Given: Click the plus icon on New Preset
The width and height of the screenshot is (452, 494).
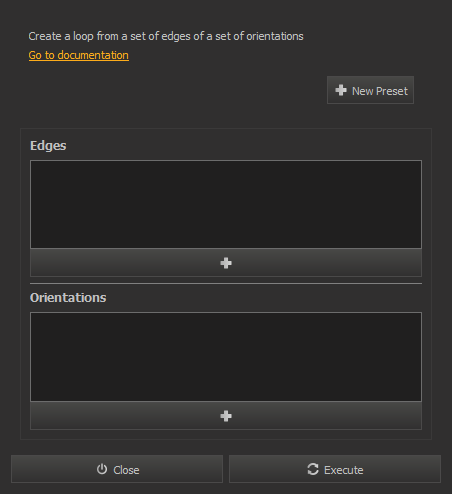Looking at the screenshot, I should [341, 90].
